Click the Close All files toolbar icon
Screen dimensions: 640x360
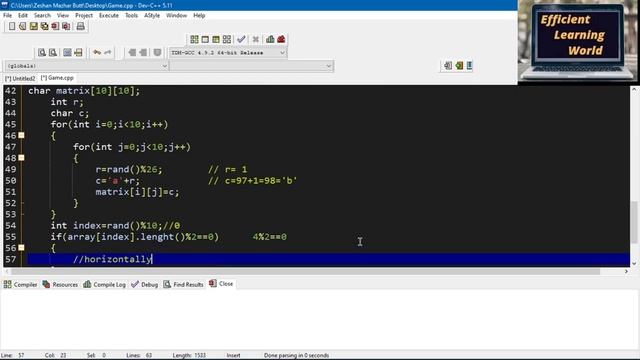tap(66, 27)
